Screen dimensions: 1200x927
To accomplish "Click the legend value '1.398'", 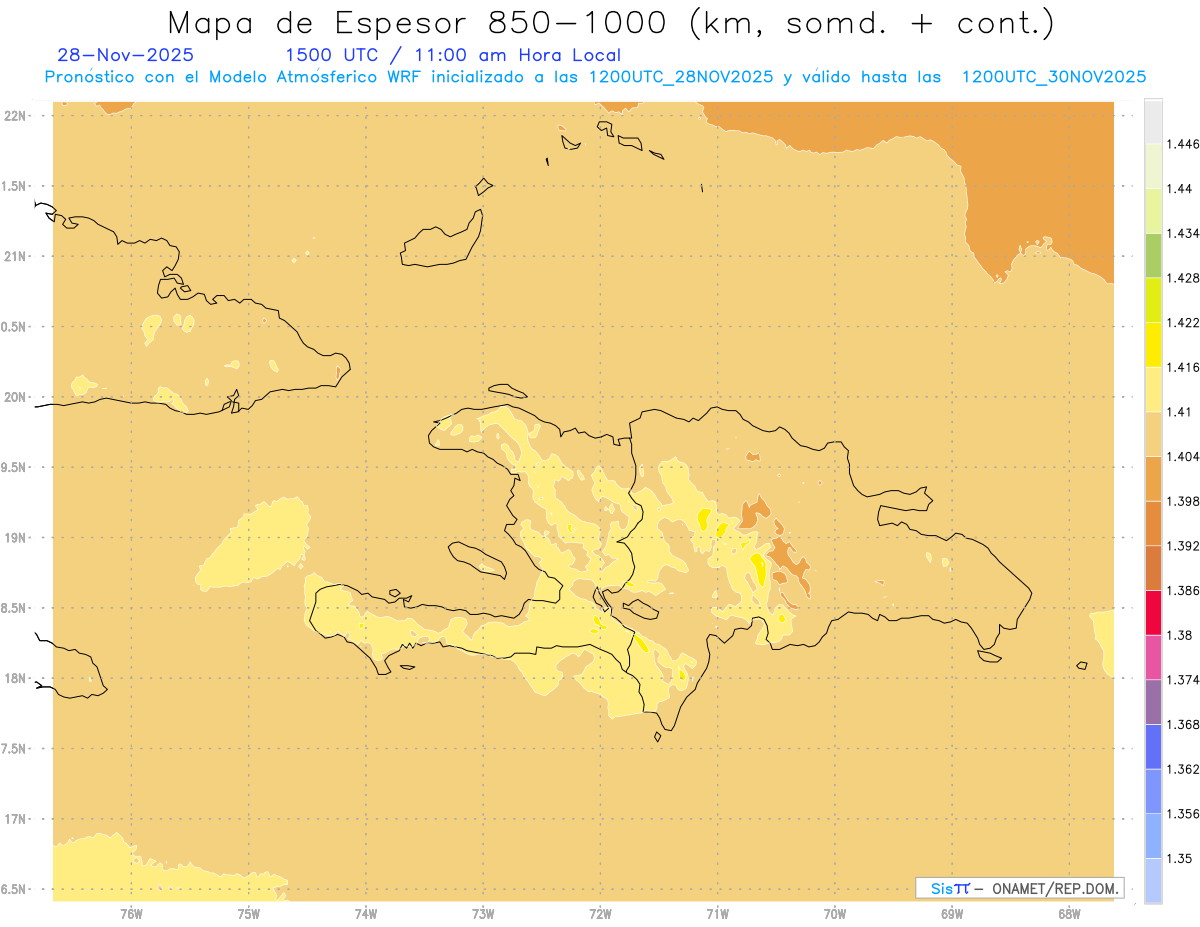I will tap(1184, 501).
